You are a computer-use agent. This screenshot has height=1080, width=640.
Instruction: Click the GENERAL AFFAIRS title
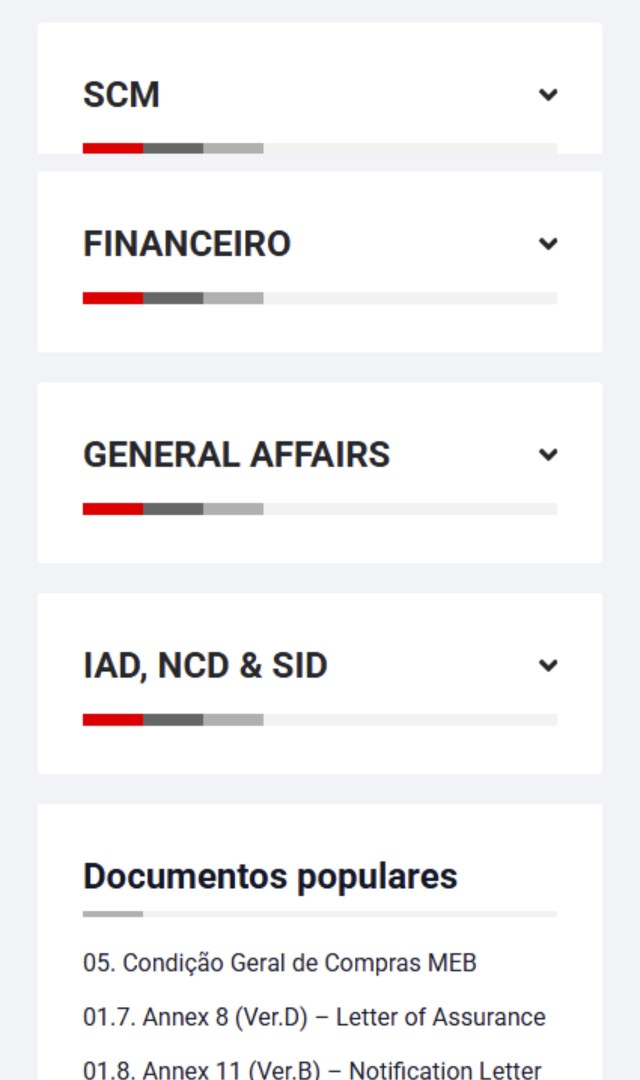point(236,455)
